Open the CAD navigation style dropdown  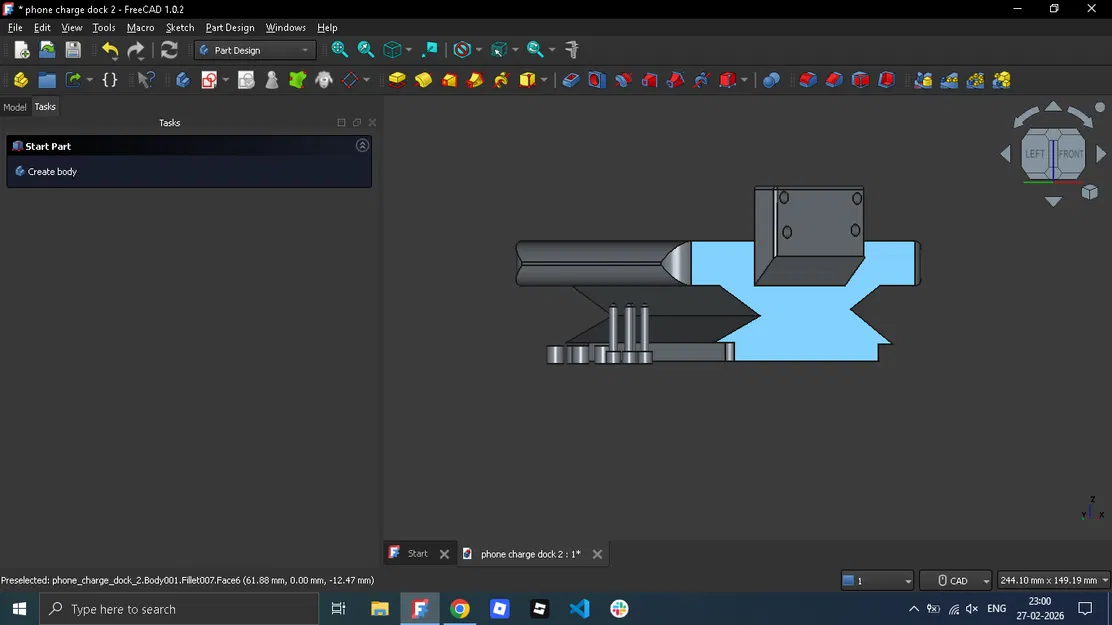click(x=956, y=581)
